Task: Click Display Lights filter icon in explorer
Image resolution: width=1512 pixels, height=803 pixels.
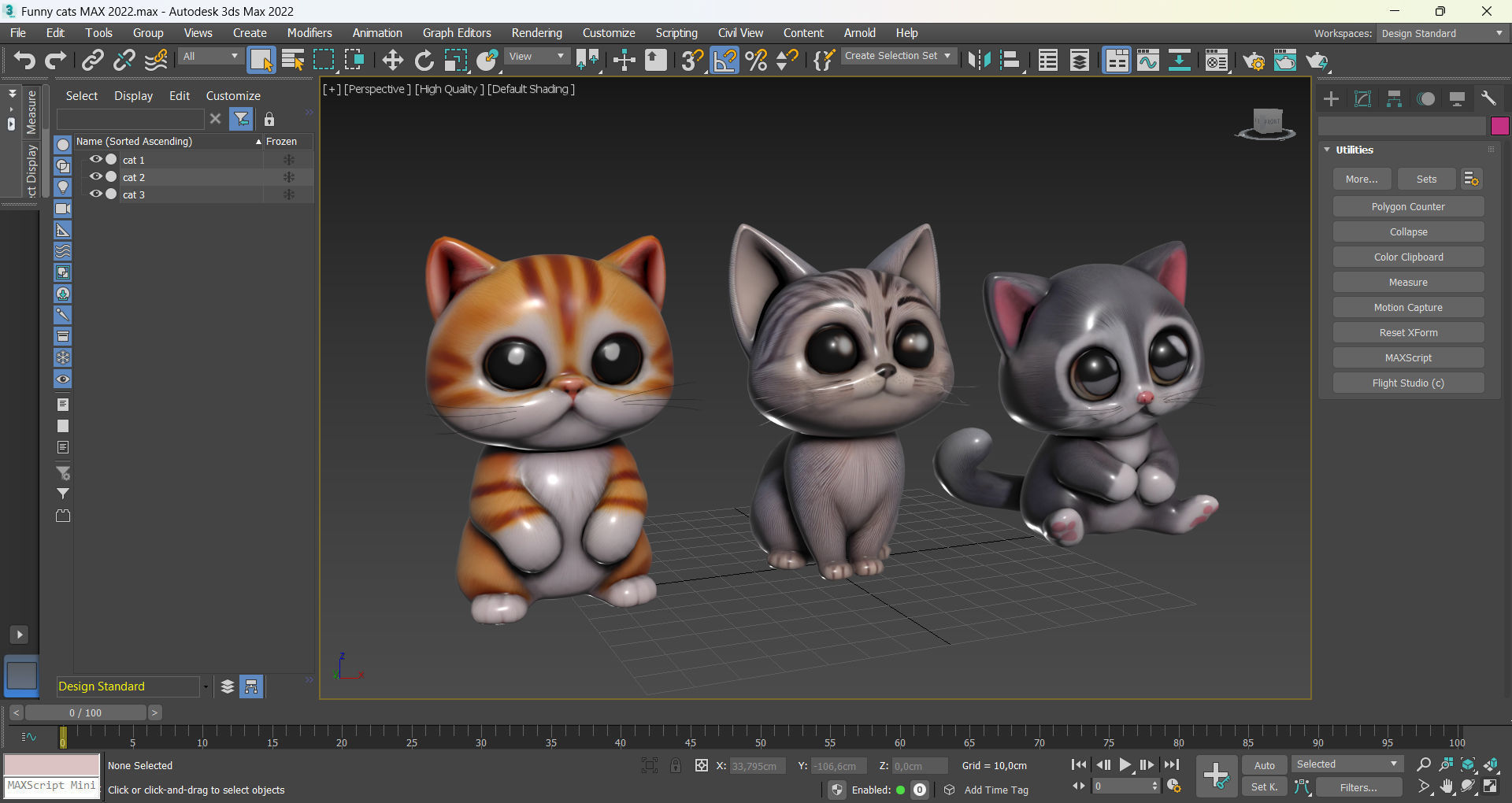Action: 63,187
